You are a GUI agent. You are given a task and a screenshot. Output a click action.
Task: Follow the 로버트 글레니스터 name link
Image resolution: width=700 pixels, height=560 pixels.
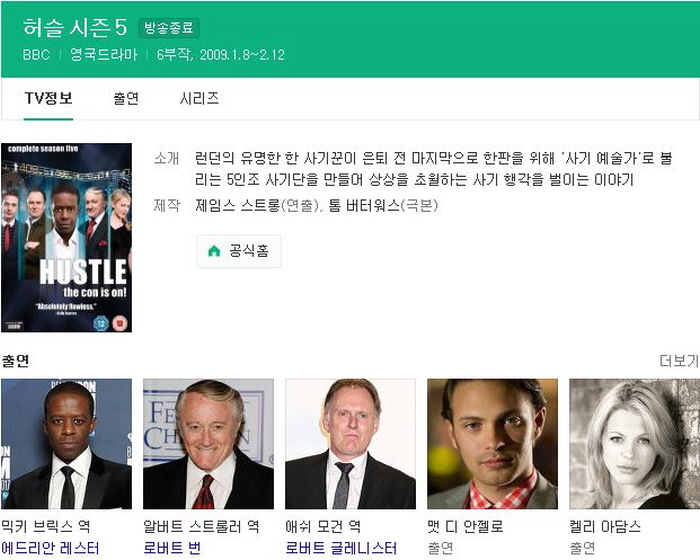[x=341, y=548]
